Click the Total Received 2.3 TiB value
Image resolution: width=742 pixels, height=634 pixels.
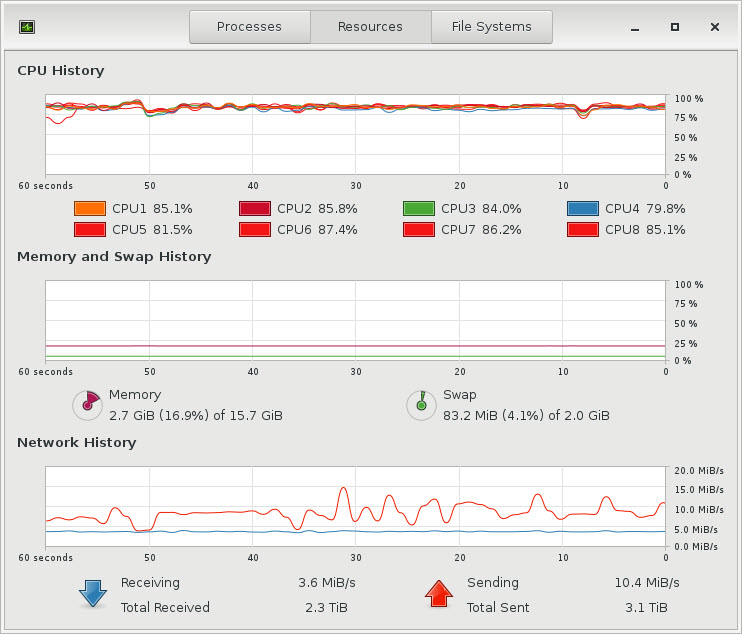[x=327, y=608]
